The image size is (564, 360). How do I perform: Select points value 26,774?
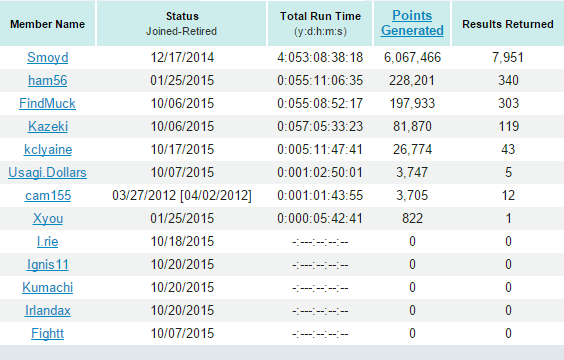point(412,150)
